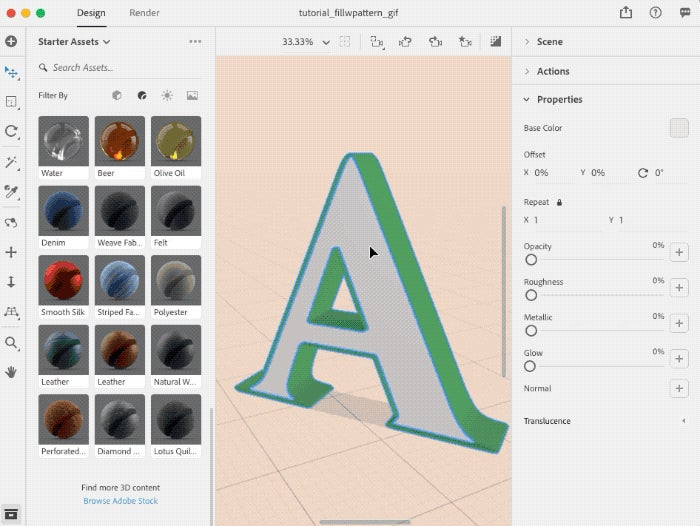Open the assets panel more options menu
Screen dimensions: 700x526
click(x=195, y=42)
